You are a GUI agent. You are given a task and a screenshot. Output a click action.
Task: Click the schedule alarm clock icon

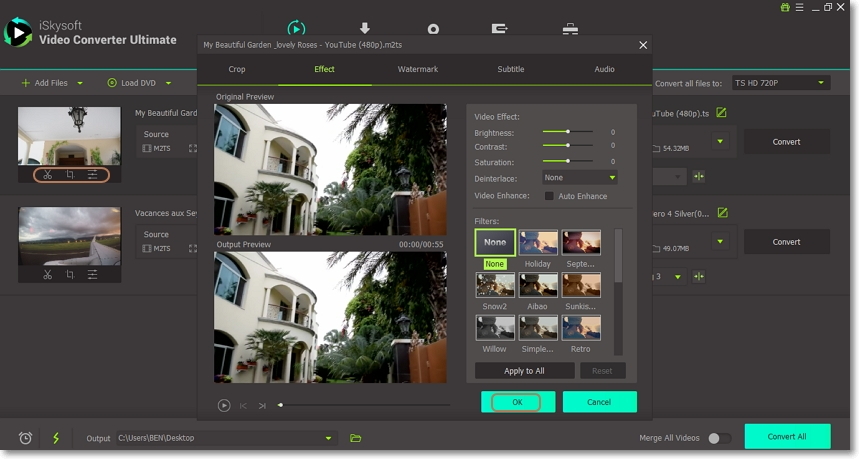[26, 438]
